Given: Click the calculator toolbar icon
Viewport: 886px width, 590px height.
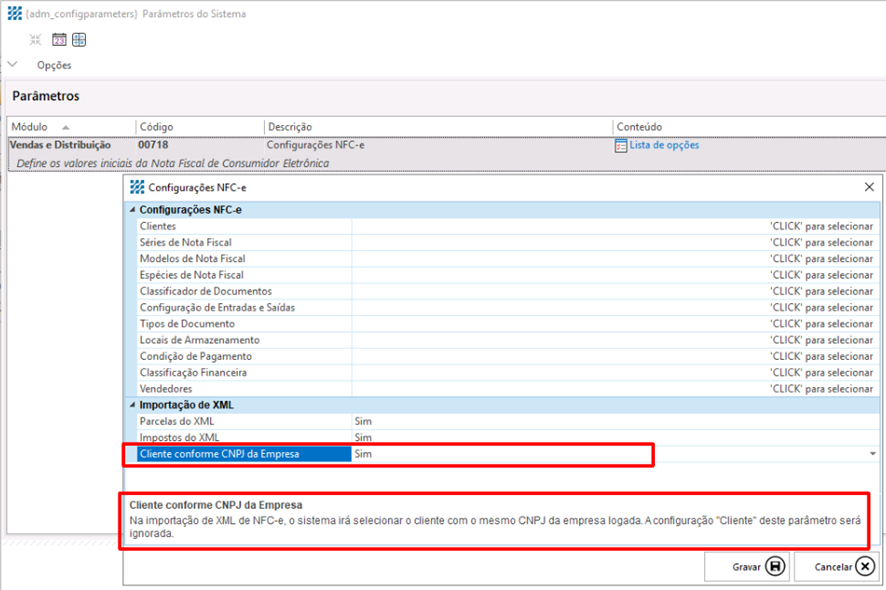Looking at the screenshot, I should point(79,40).
